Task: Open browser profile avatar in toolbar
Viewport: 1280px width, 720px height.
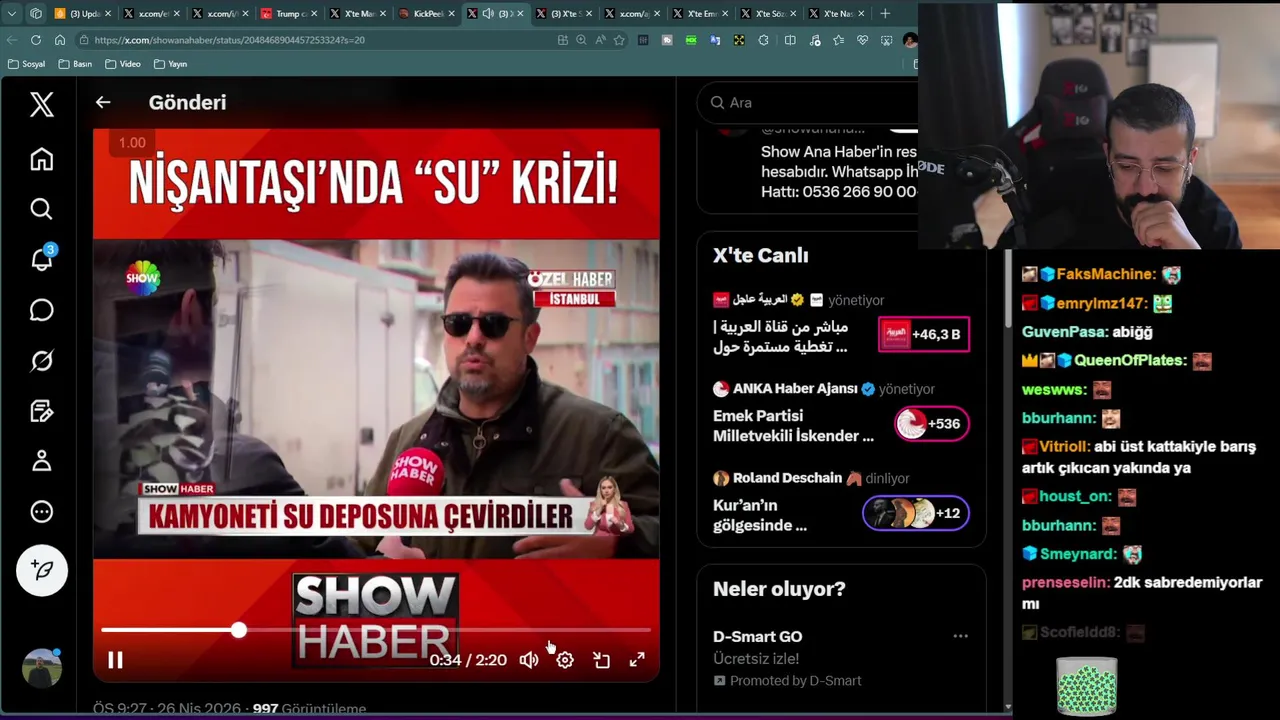Action: pos(909,40)
